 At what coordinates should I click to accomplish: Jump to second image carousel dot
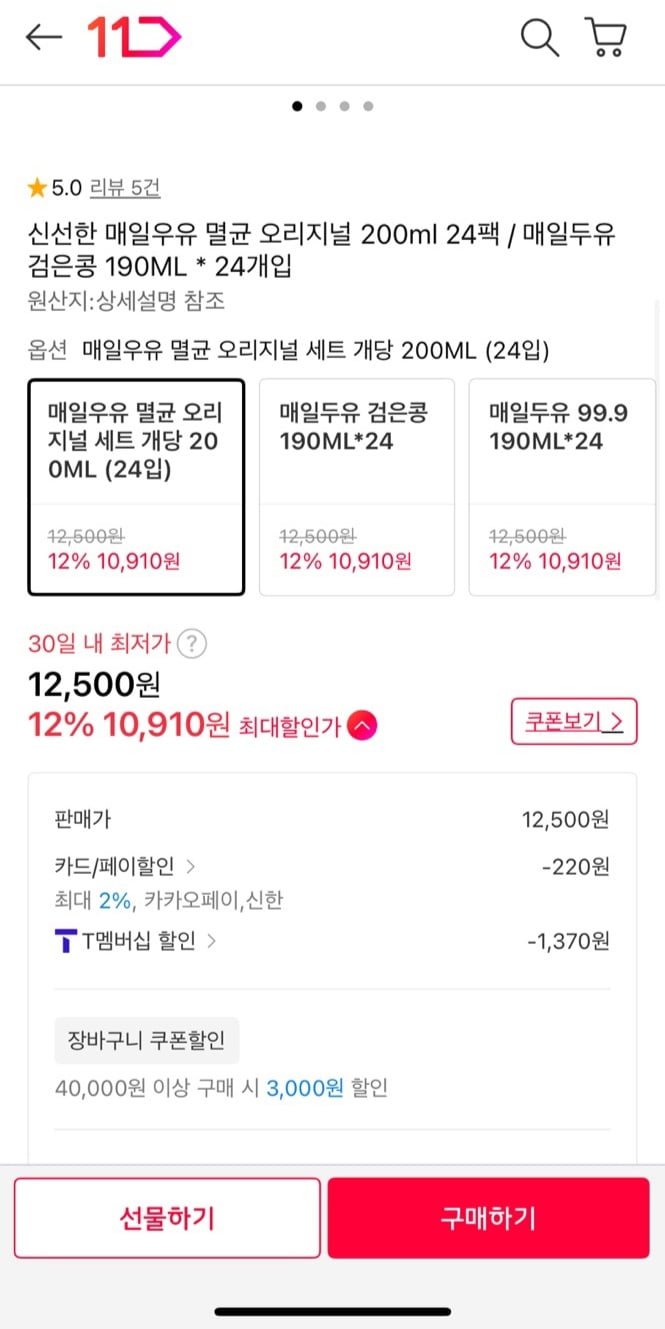(x=320, y=105)
